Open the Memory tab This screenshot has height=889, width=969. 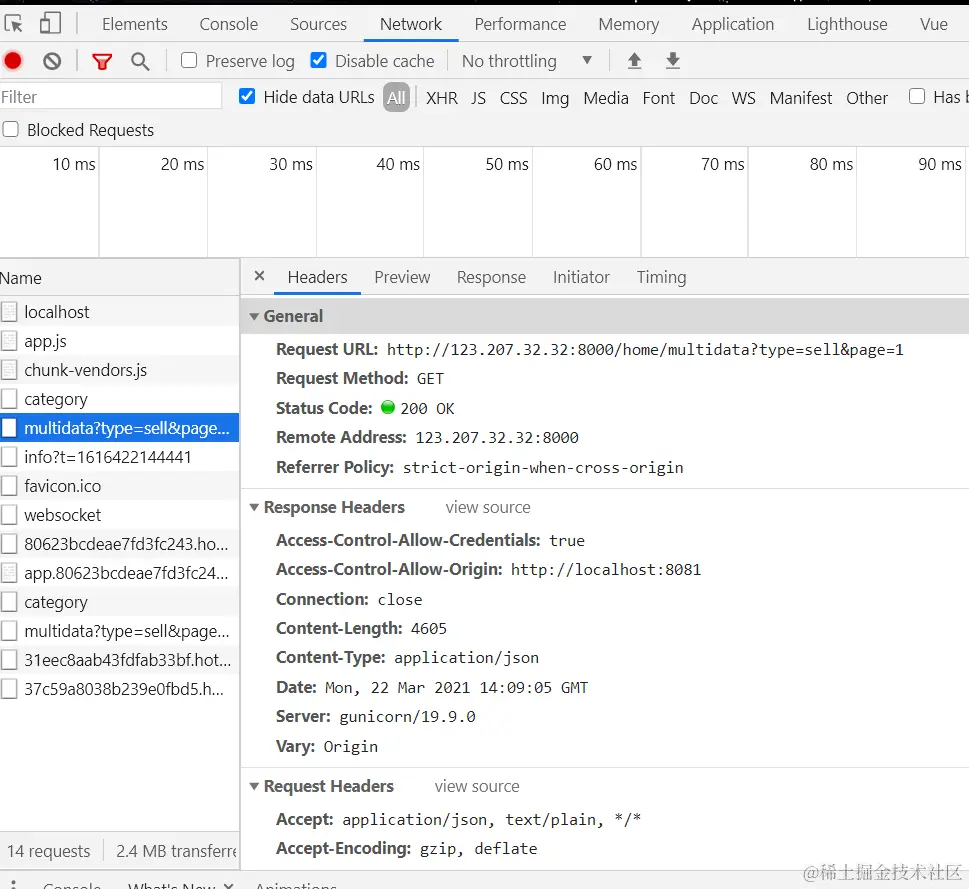click(628, 24)
